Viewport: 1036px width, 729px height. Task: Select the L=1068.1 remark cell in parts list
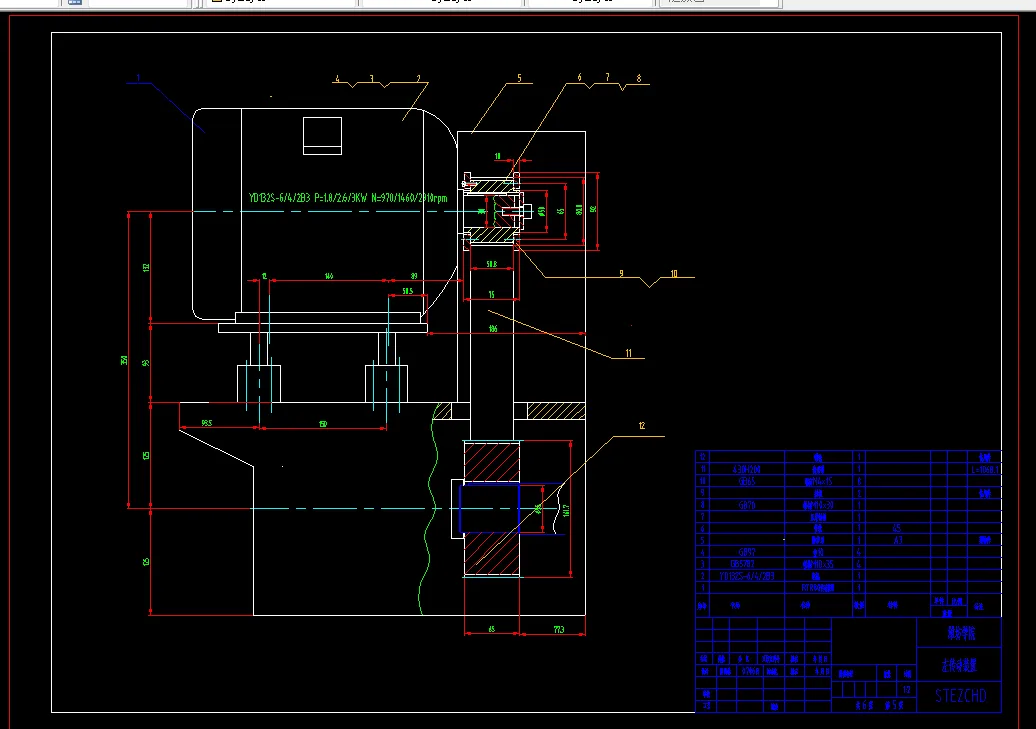click(984, 469)
